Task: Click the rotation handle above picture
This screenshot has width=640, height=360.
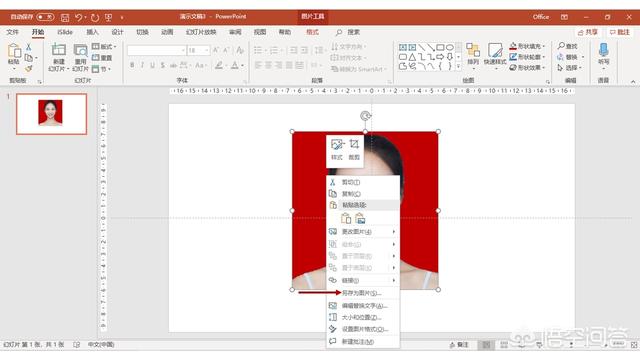Action: tap(365, 116)
